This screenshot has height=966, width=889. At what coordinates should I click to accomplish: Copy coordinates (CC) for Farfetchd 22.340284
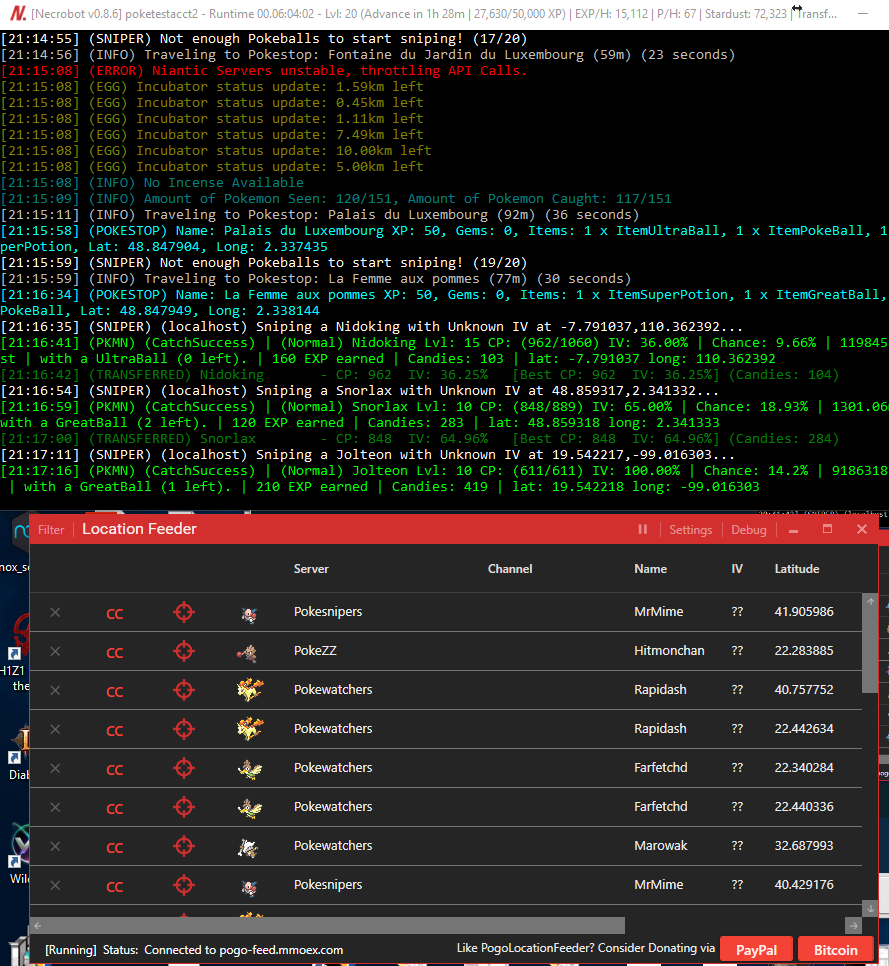(115, 769)
